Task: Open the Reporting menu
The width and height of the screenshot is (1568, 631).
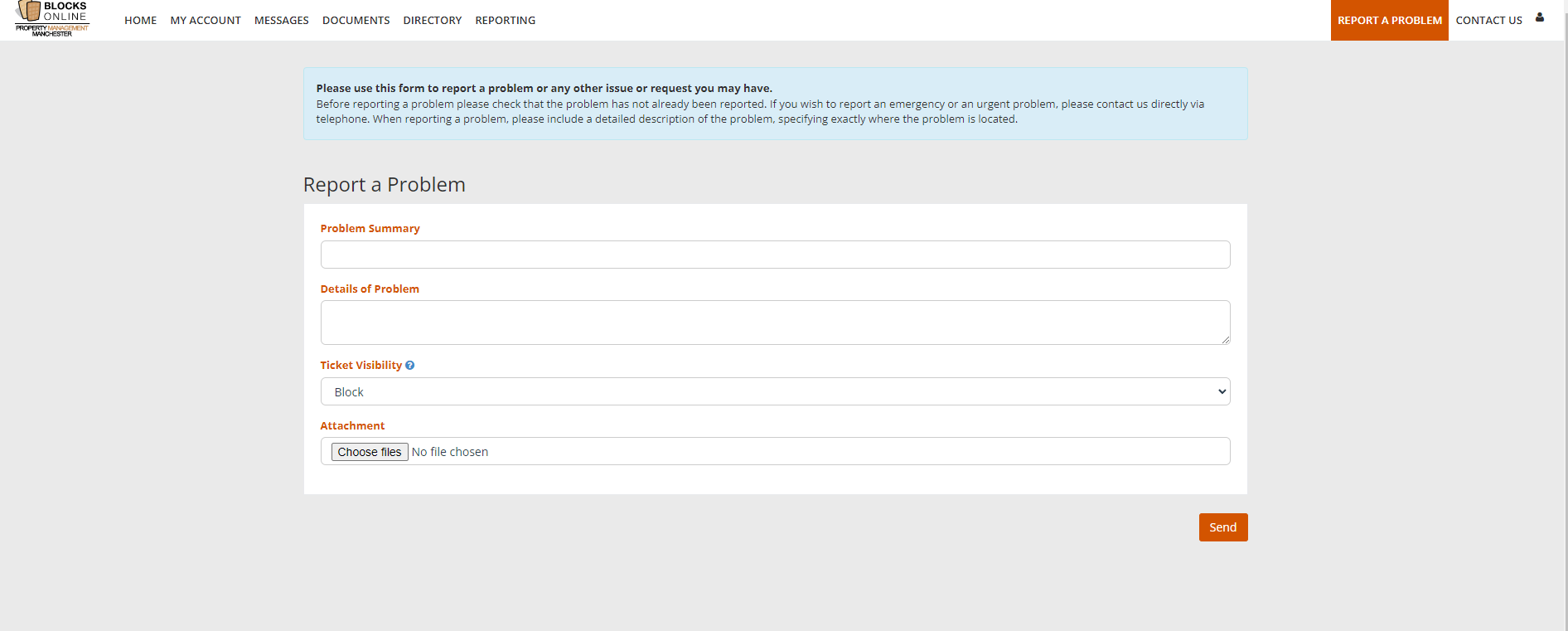Action: click(x=505, y=20)
